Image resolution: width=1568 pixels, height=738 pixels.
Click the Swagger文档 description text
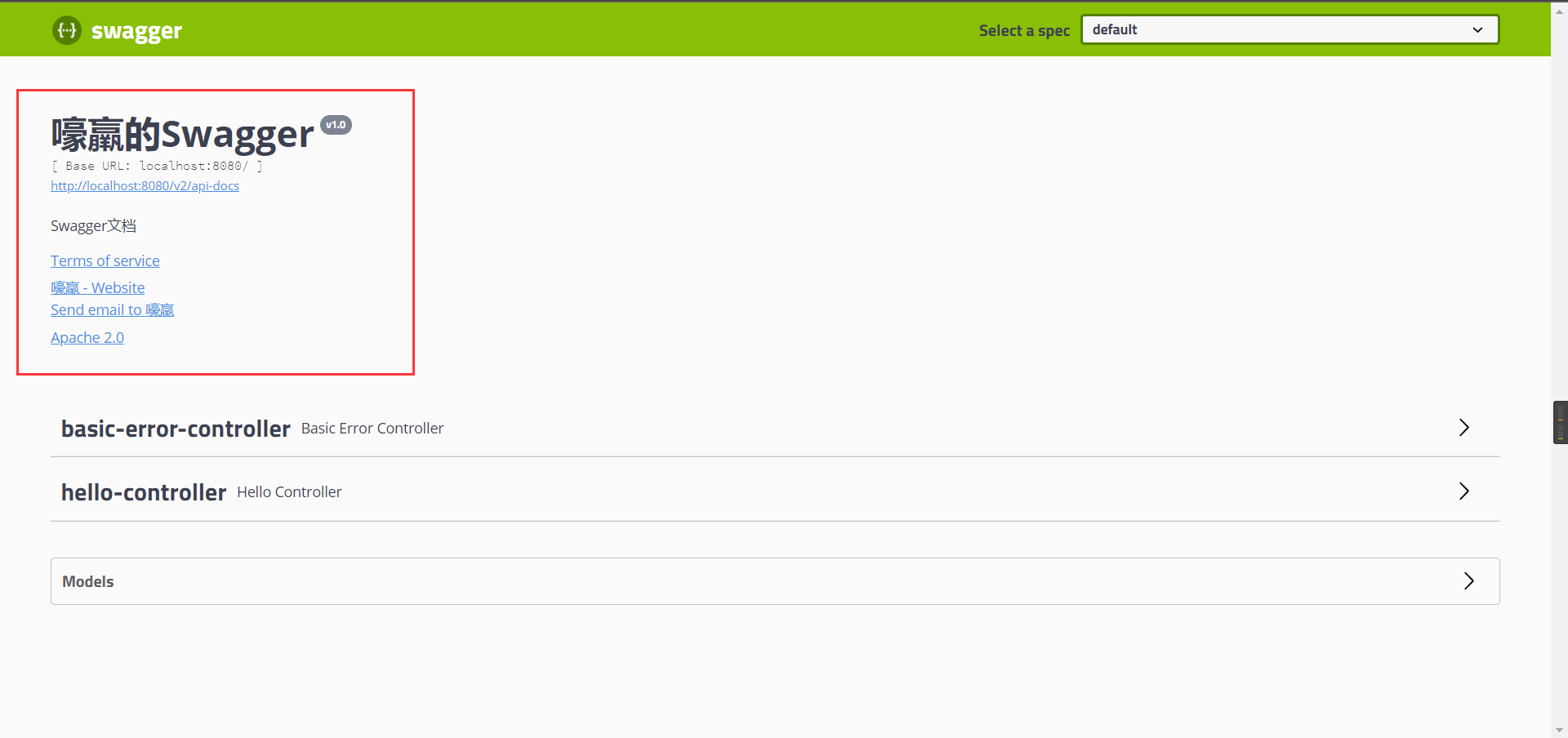(x=93, y=226)
